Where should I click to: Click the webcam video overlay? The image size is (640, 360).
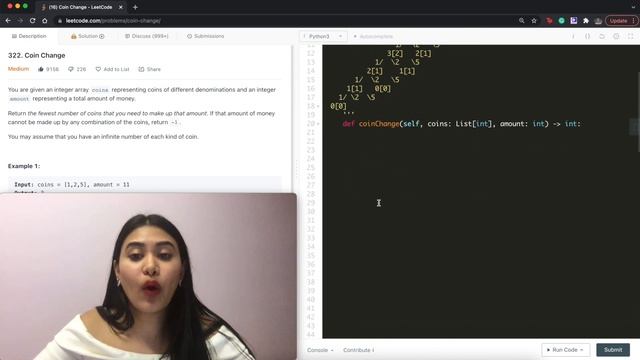[149, 276]
